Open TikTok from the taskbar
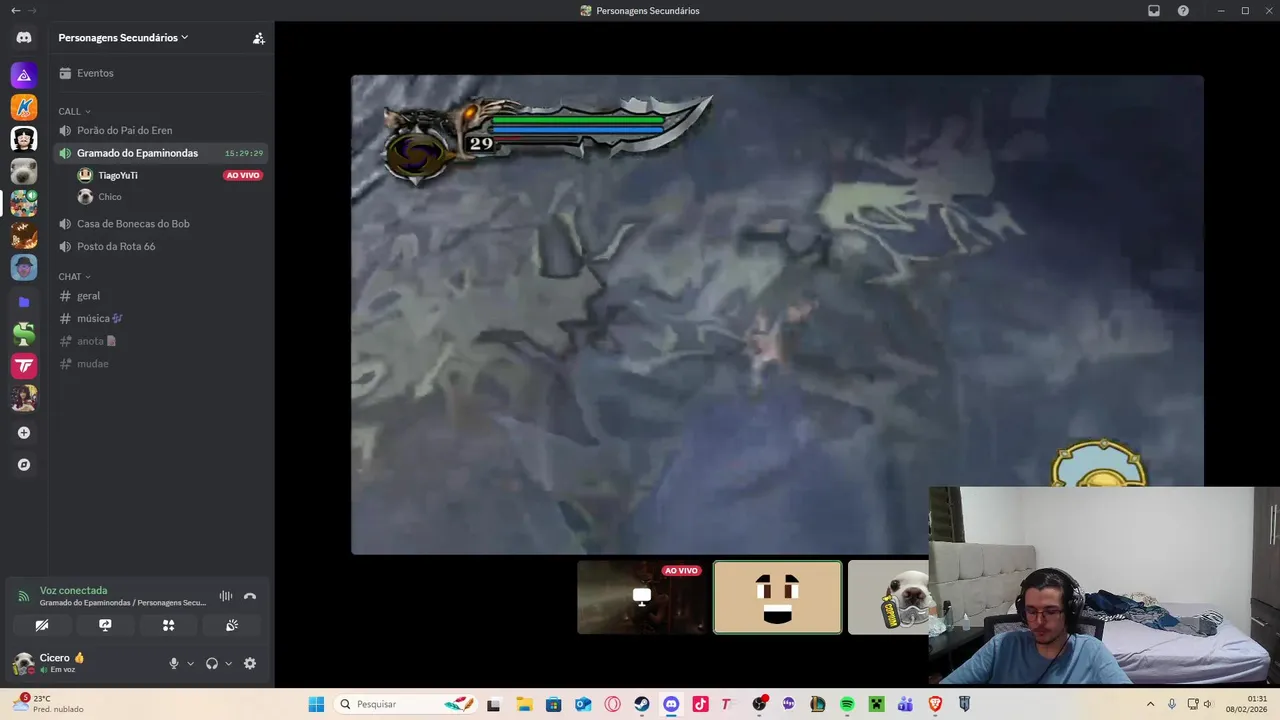The width and height of the screenshot is (1280, 720). [700, 704]
